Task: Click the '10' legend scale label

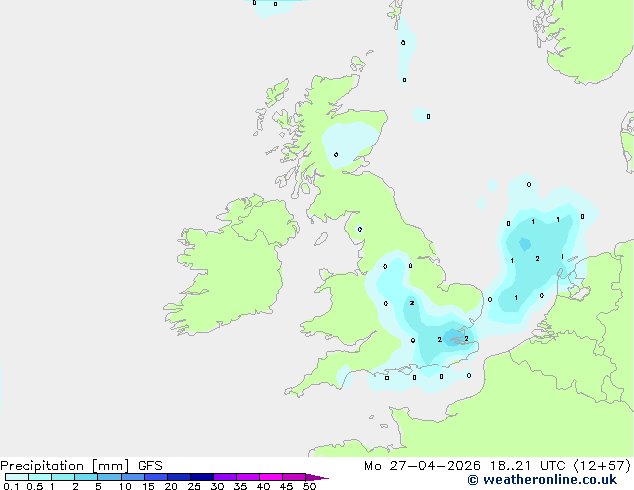Action: click(x=125, y=486)
